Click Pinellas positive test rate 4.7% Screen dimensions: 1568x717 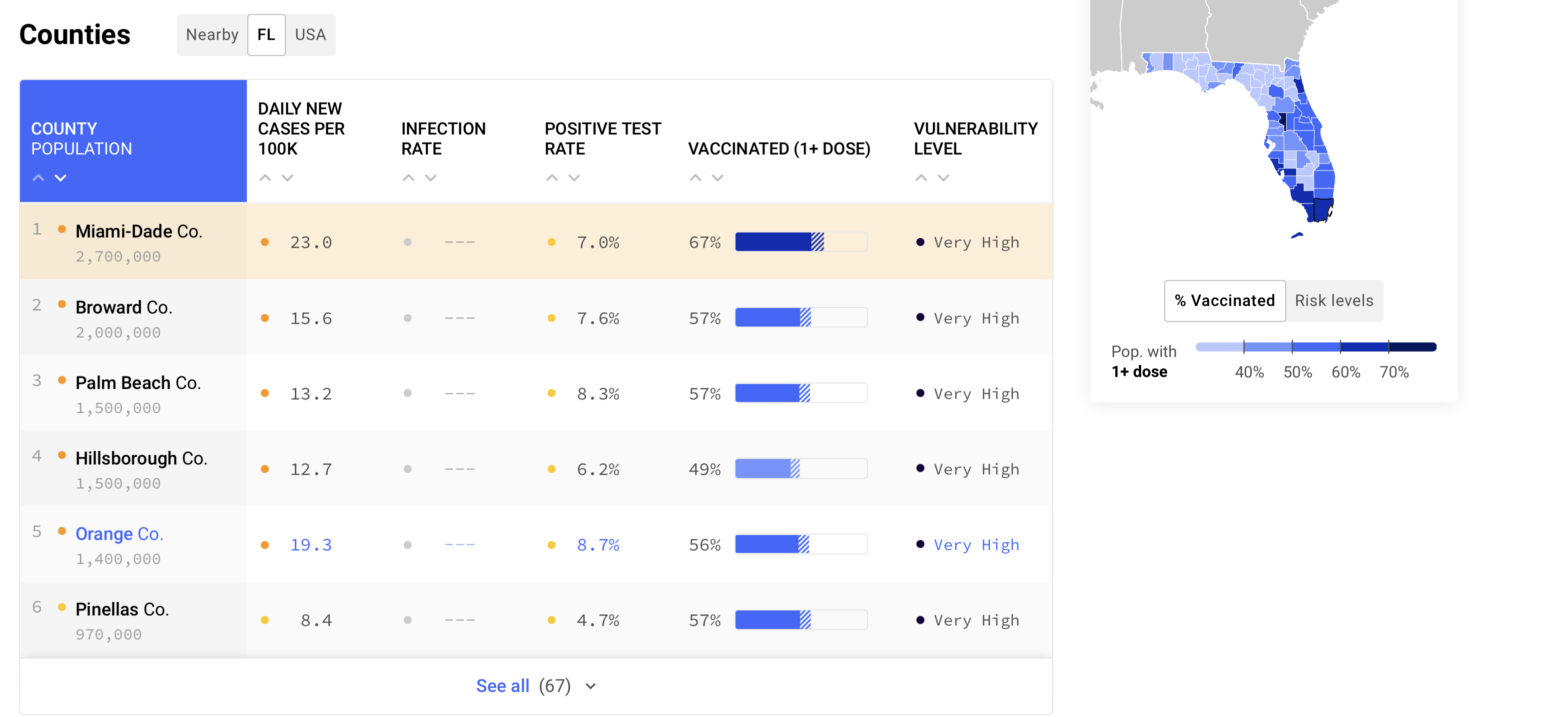coord(598,621)
